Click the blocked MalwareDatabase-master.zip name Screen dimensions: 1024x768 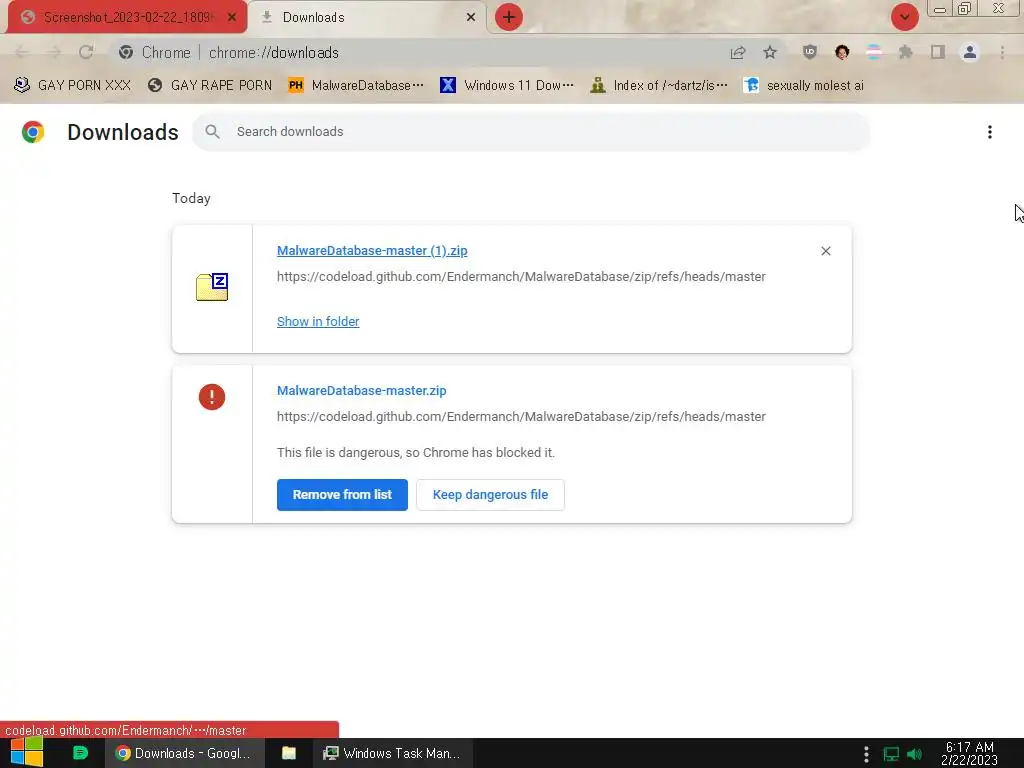(362, 391)
